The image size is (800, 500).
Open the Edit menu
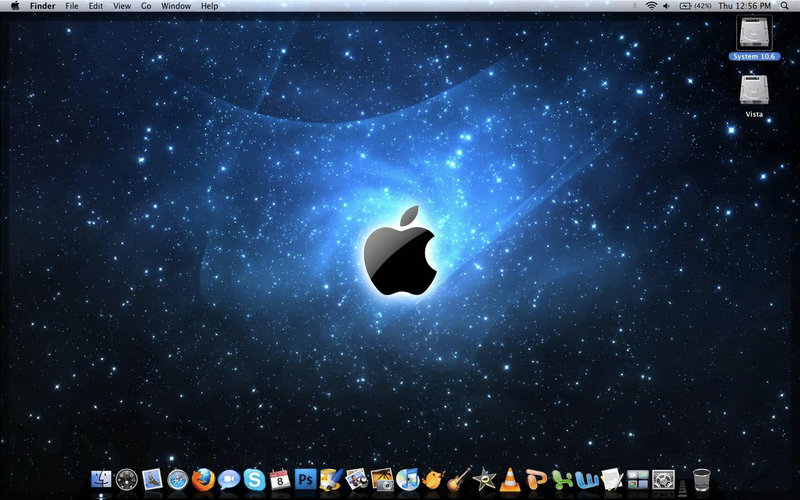tap(95, 6)
